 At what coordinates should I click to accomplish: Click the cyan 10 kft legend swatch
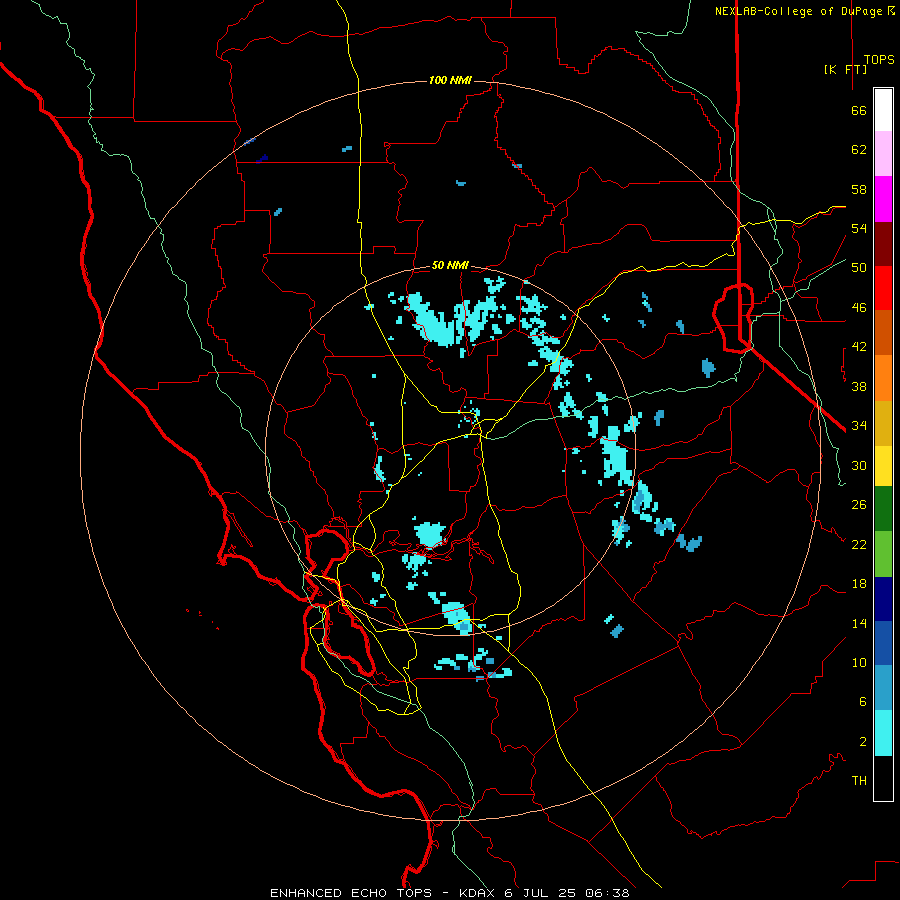(883, 733)
